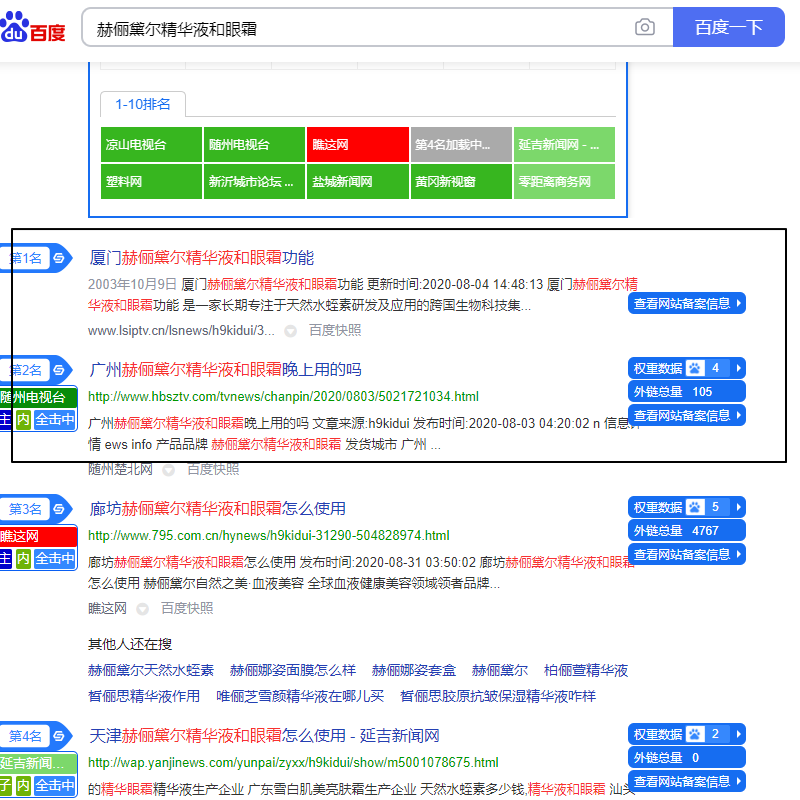The width and height of the screenshot is (800, 800).
Task: Click 查看网站备案信息 for the 第1名 result
Action: pos(687,304)
